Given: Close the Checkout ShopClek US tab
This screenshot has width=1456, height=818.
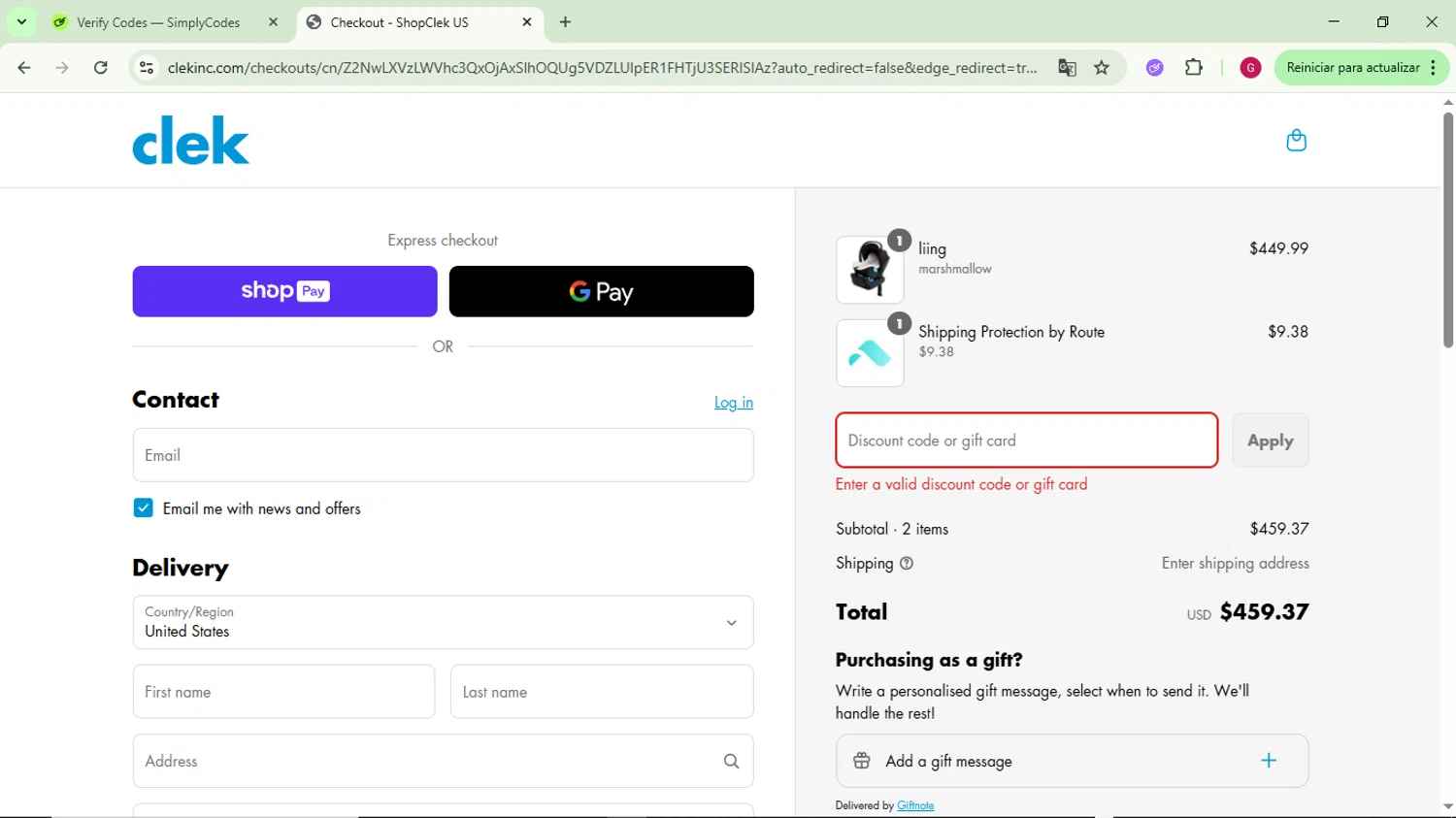Looking at the screenshot, I should pos(527,21).
